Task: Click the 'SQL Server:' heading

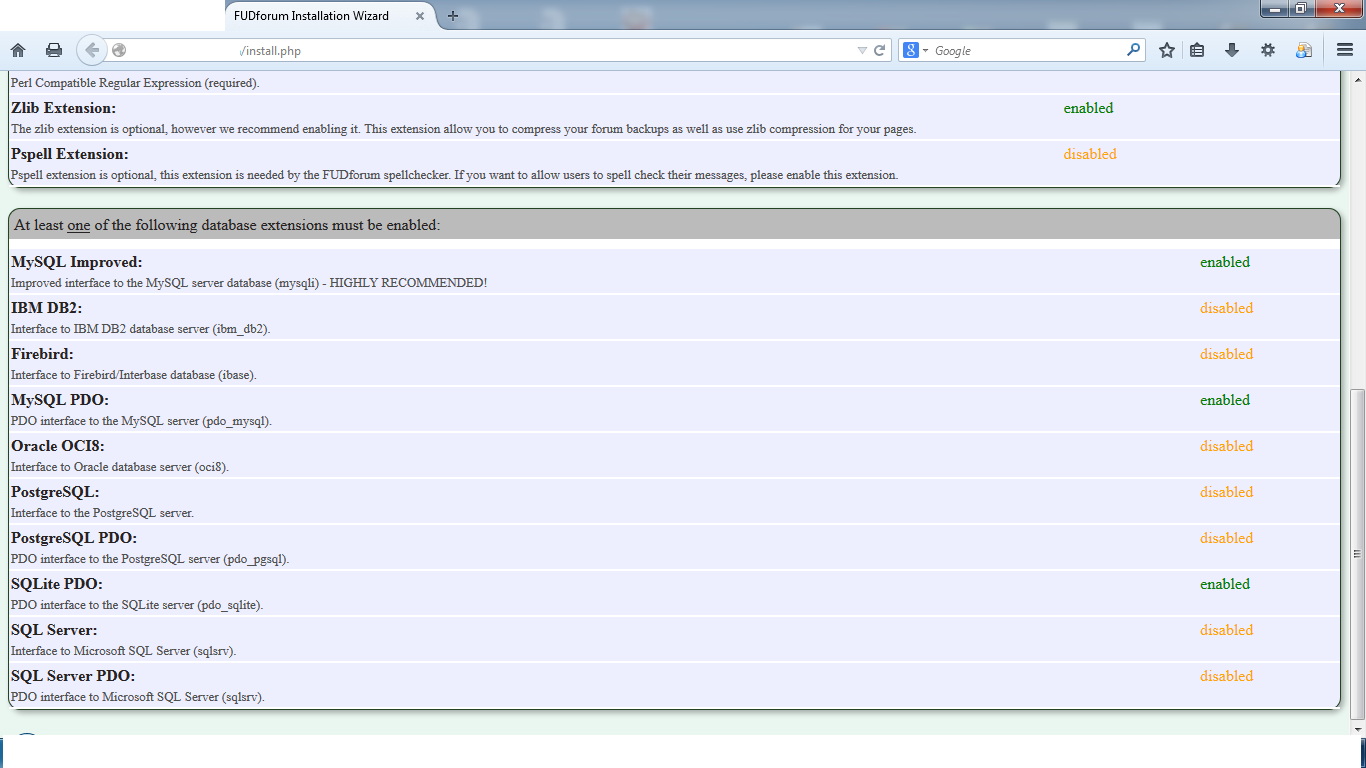Action: click(x=54, y=630)
